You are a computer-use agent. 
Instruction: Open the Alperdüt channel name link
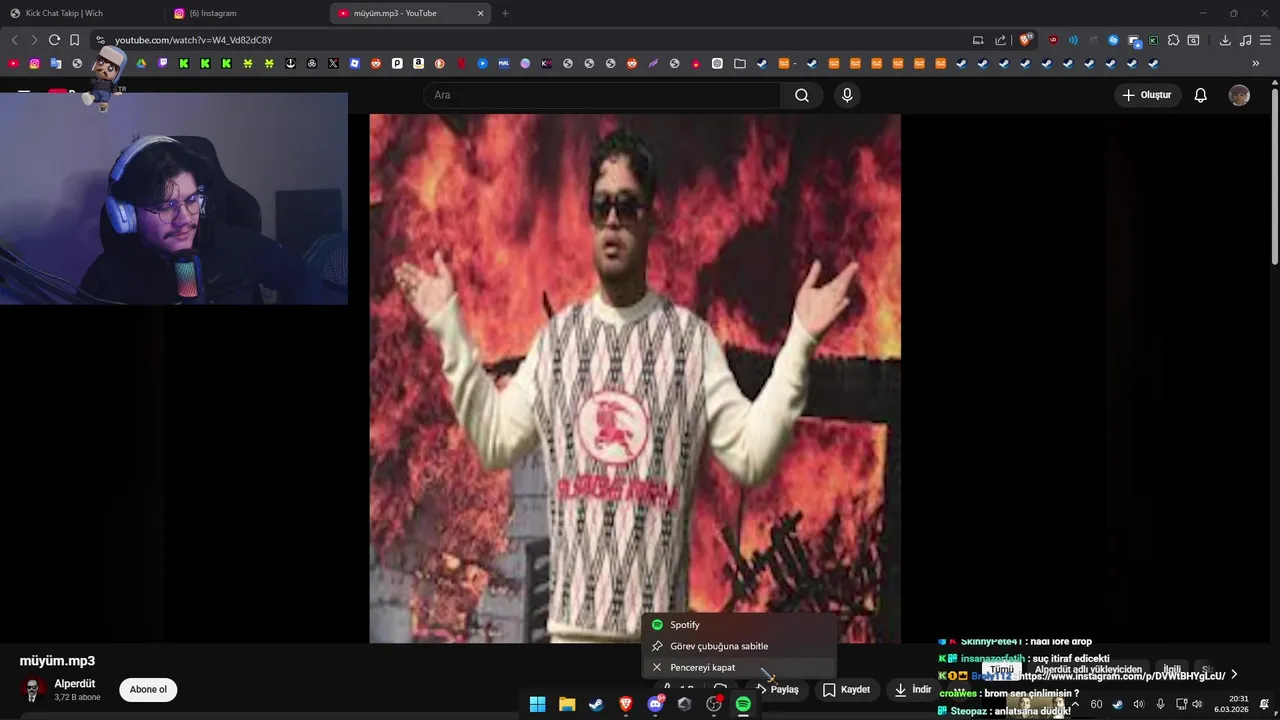pyautogui.click(x=75, y=684)
